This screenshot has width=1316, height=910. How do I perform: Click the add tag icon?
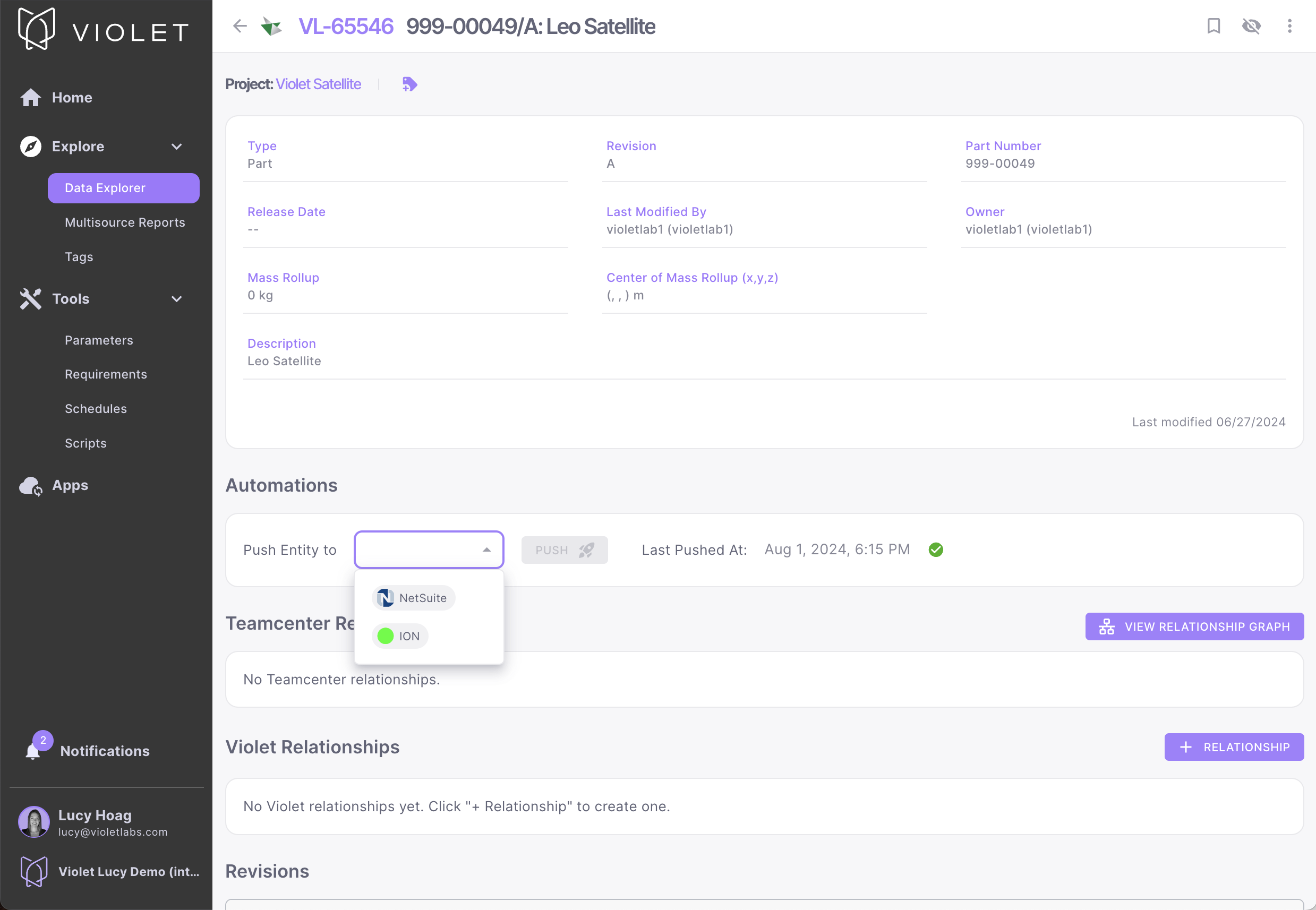tap(409, 84)
